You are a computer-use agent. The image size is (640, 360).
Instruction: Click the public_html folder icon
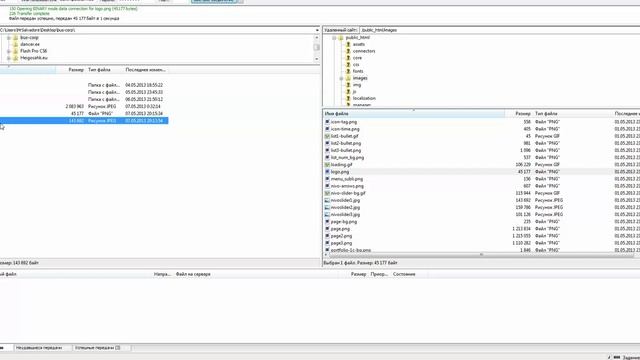point(341,38)
